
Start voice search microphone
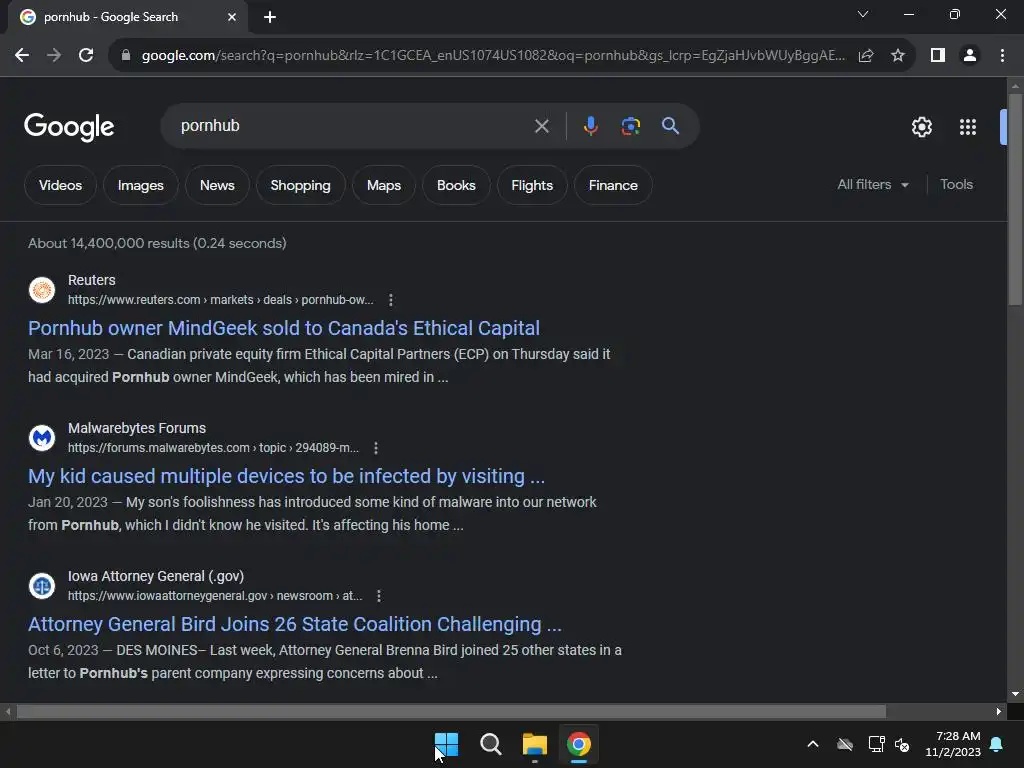590,126
